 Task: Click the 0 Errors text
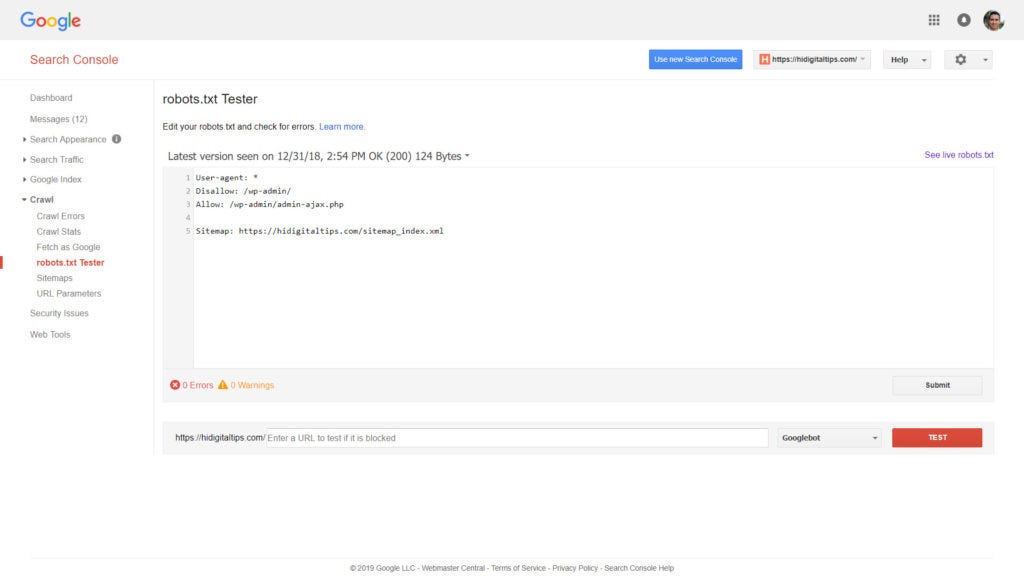(198, 385)
